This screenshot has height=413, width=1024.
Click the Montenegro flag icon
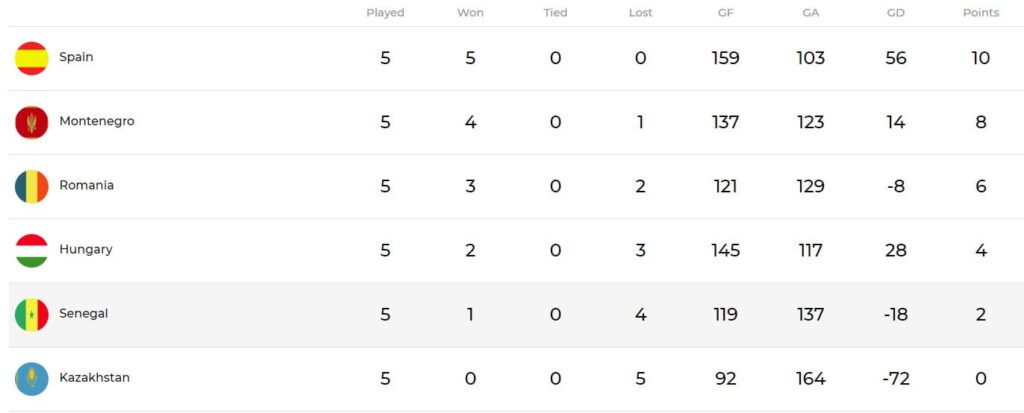pos(32,122)
